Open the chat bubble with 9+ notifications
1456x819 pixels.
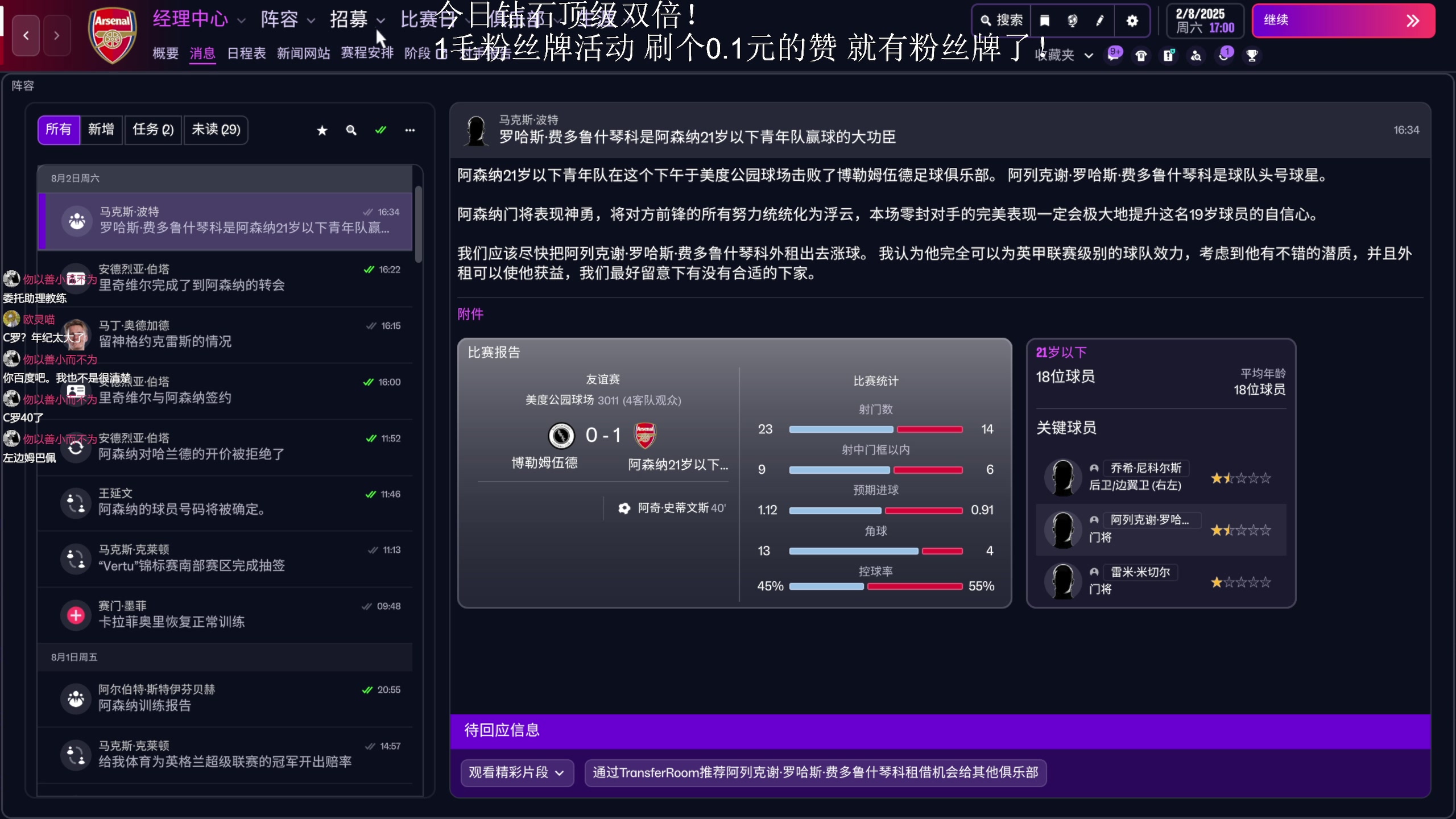point(1114,55)
